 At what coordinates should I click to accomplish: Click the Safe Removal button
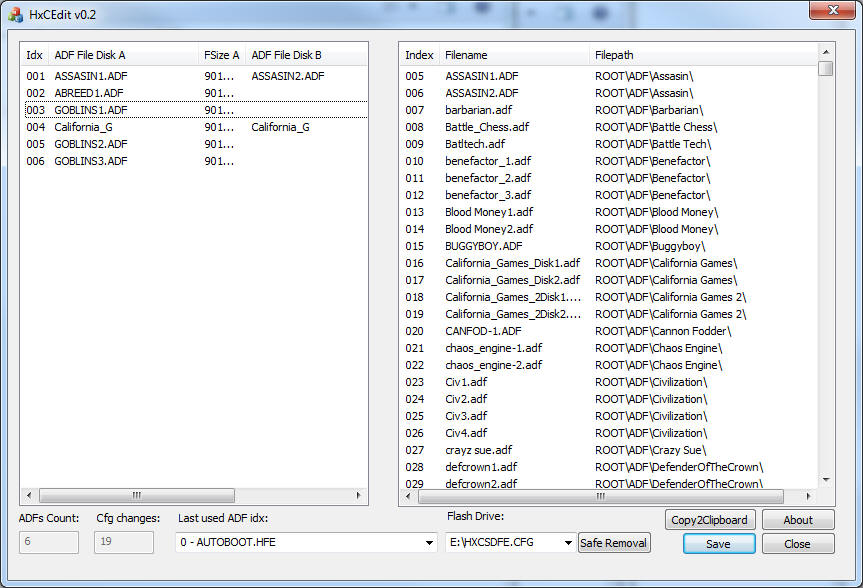click(x=614, y=543)
